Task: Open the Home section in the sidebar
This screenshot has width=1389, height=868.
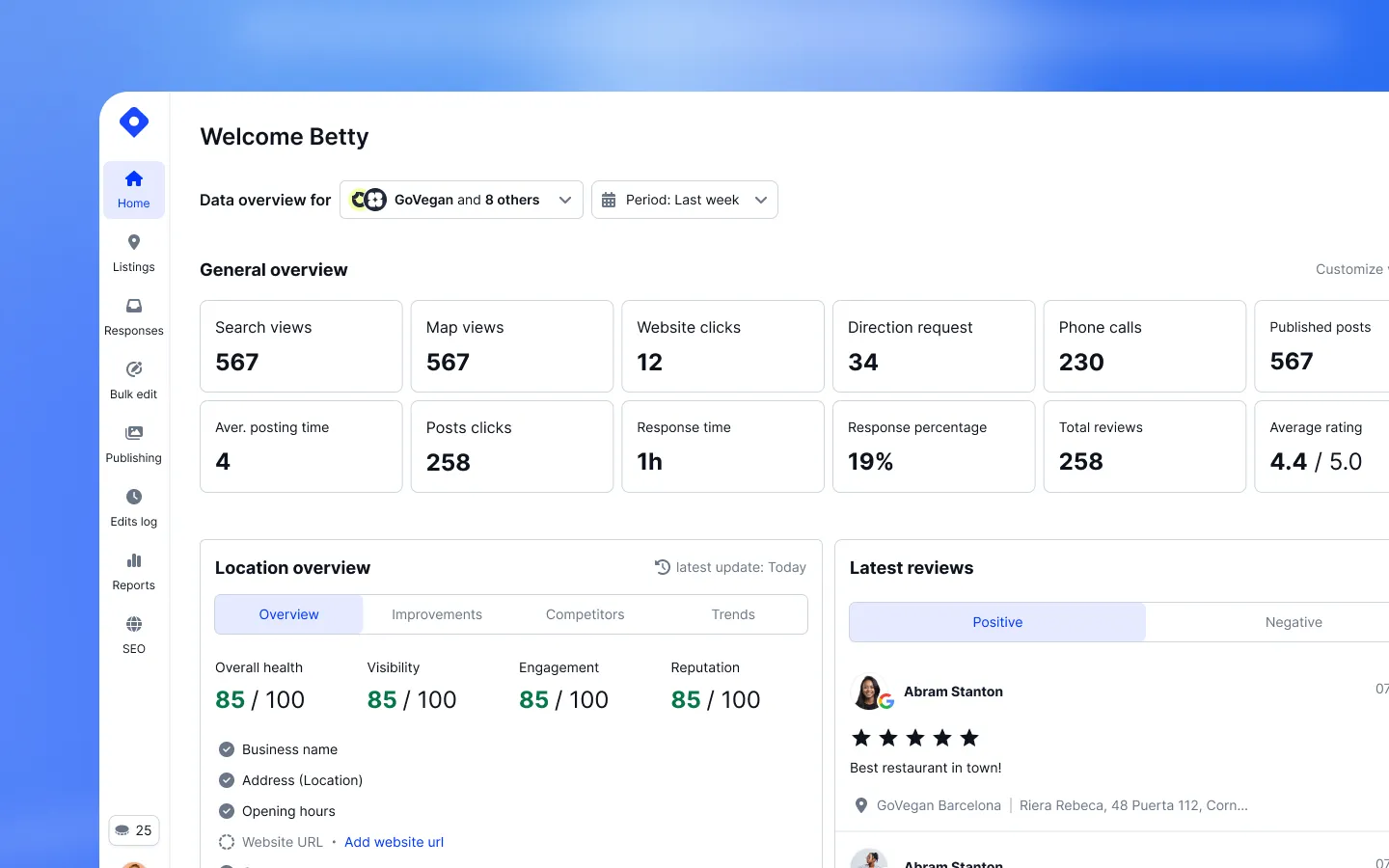Action: [133, 189]
